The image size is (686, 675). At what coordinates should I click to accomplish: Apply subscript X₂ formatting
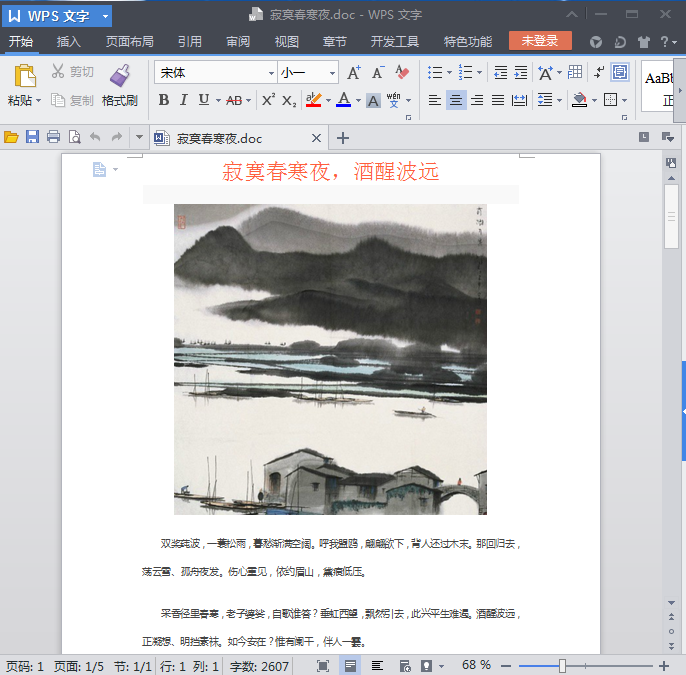click(289, 101)
